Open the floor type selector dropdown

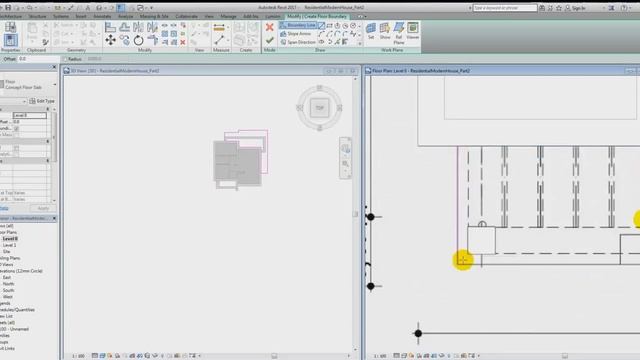coord(55,84)
